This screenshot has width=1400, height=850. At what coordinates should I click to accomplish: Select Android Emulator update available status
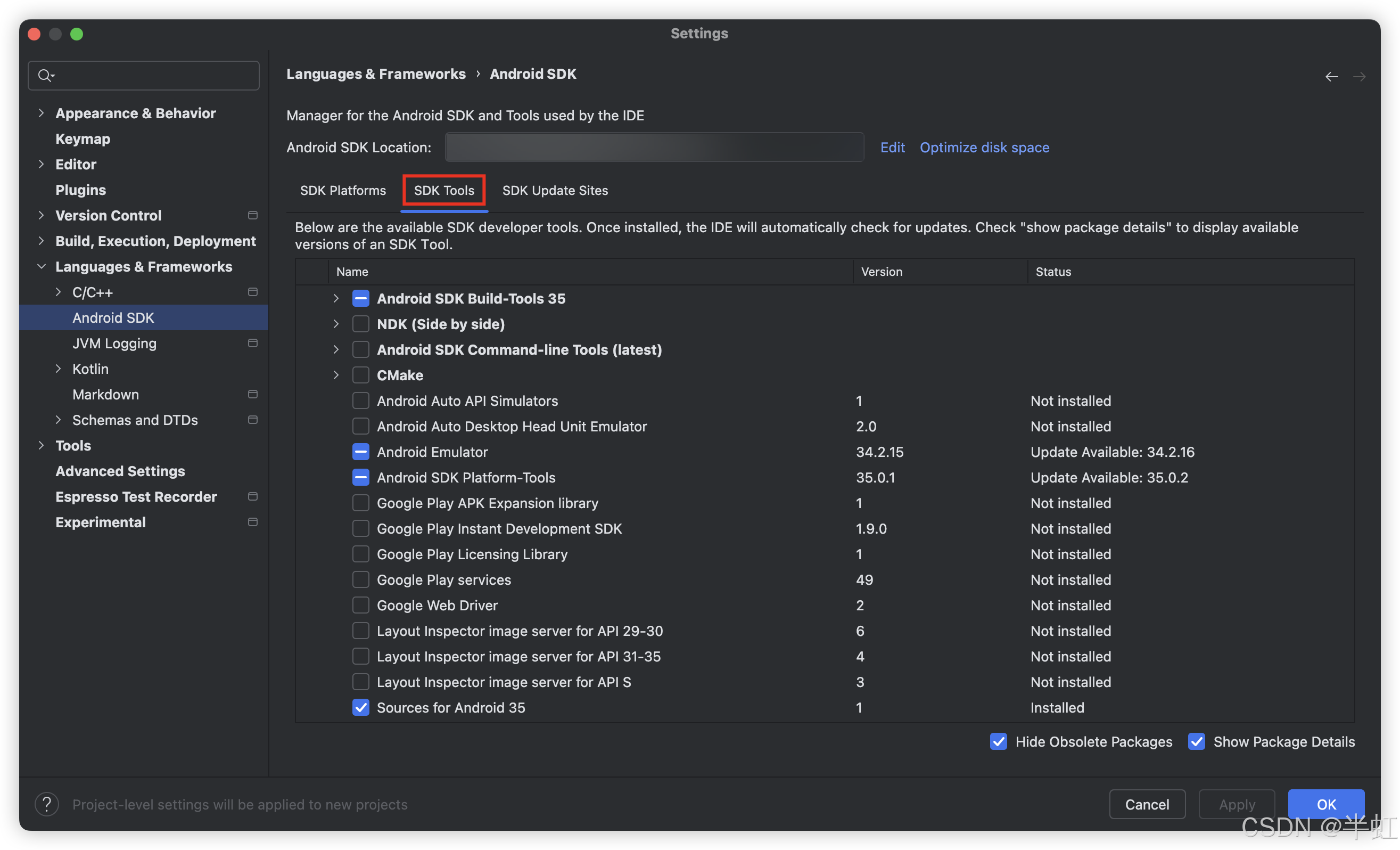(1113, 451)
